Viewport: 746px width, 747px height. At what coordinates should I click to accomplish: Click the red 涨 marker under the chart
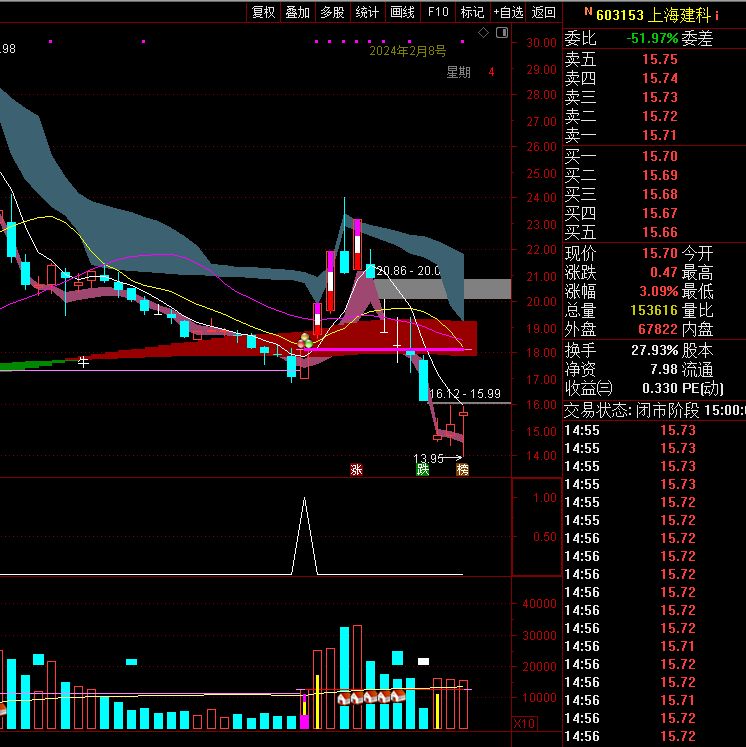[x=356, y=470]
